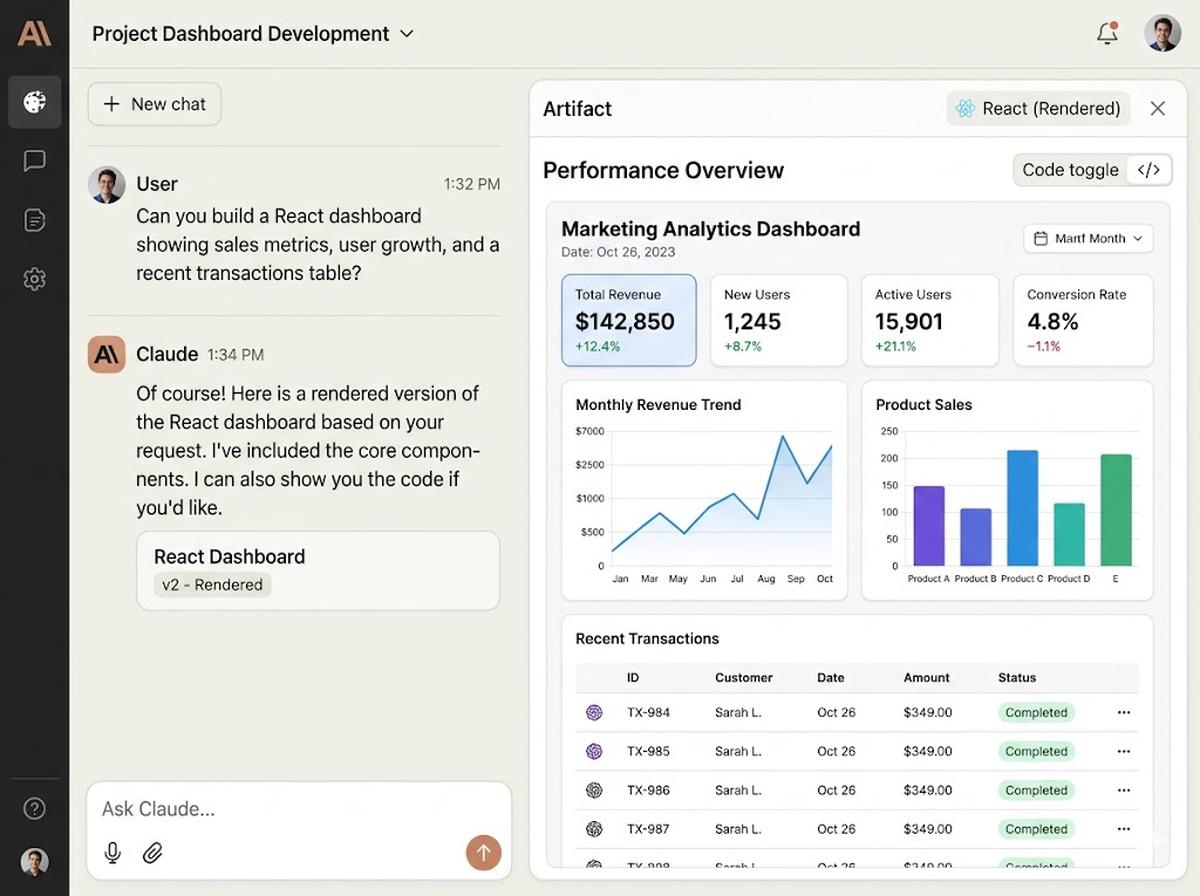Click the Product C blue bar

(1022, 508)
